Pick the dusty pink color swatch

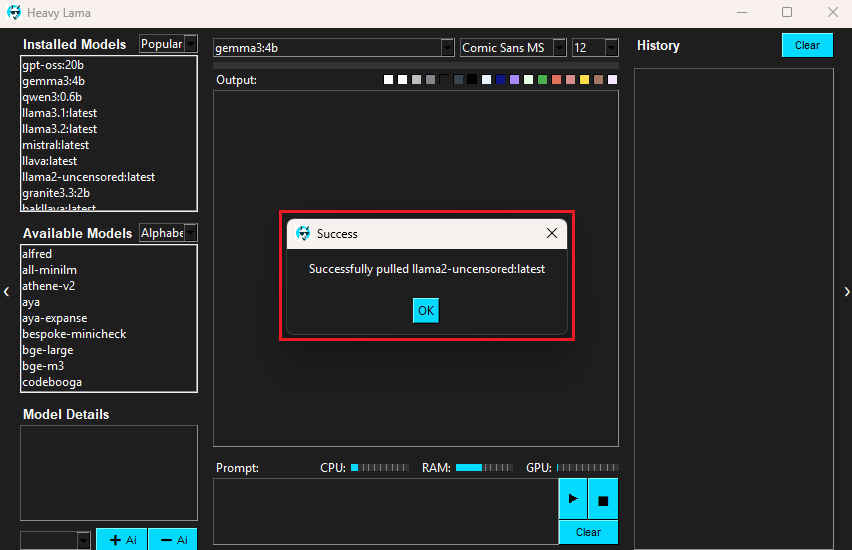pyautogui.click(x=571, y=80)
